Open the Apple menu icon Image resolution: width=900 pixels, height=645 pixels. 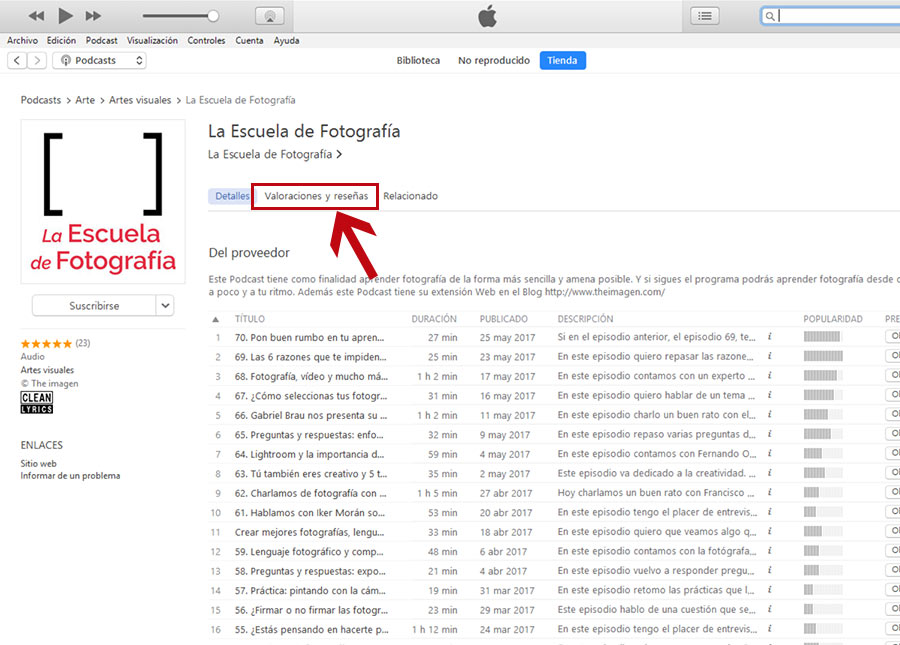pos(487,15)
